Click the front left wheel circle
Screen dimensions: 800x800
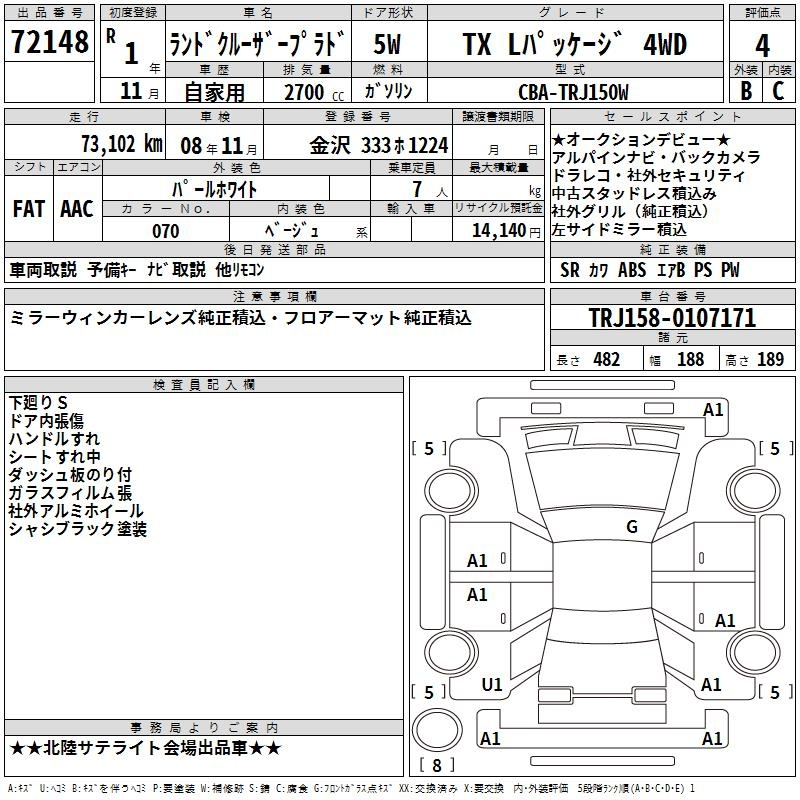(x=451, y=491)
